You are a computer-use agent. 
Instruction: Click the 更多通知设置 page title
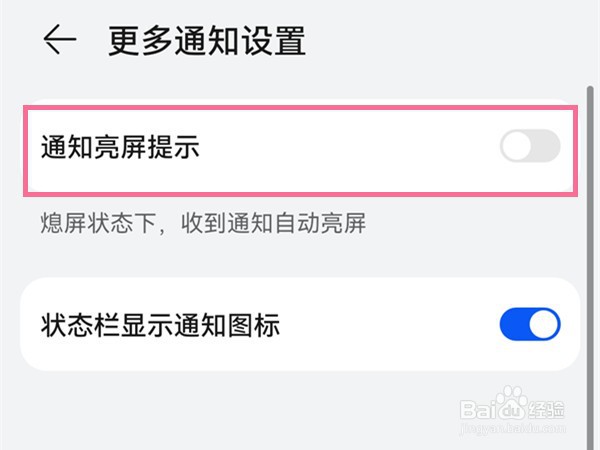pyautogui.click(x=207, y=41)
